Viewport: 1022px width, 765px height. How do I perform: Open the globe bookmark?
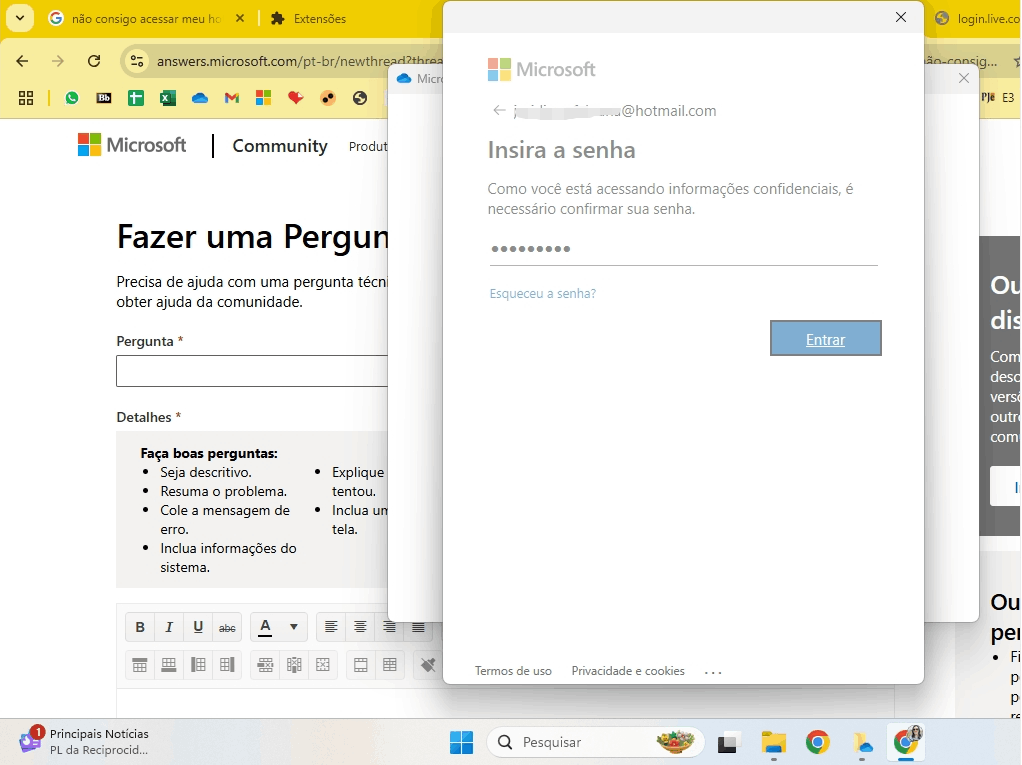[x=360, y=98]
